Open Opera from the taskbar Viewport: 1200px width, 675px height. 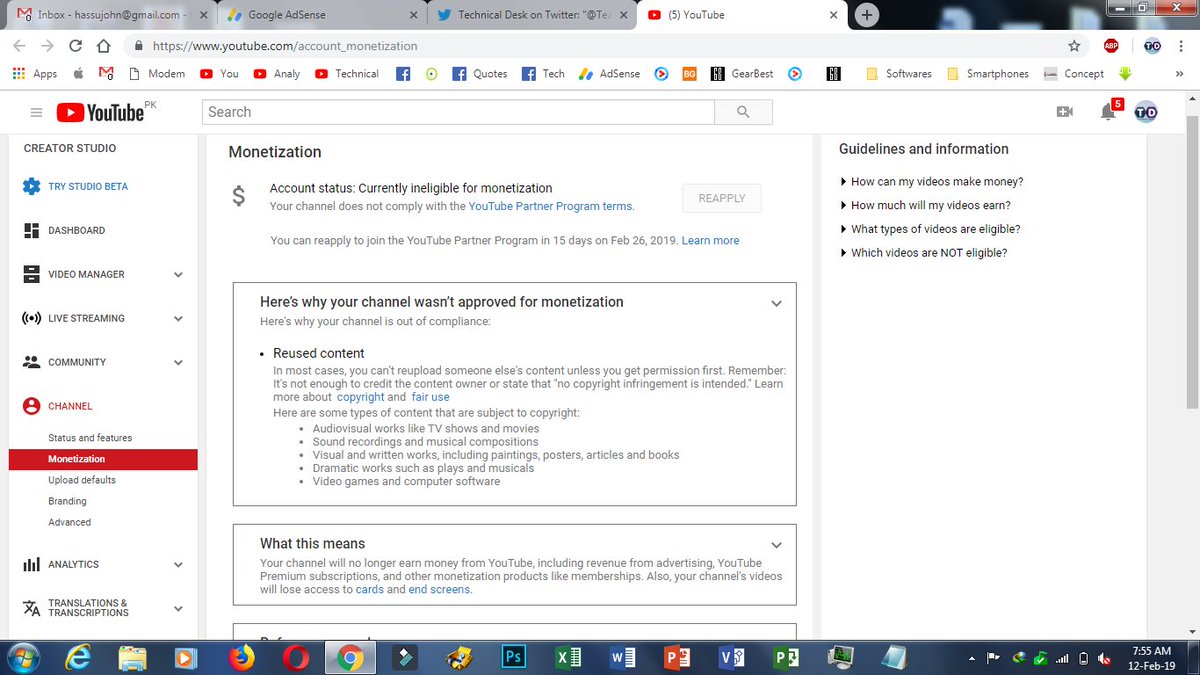point(295,657)
